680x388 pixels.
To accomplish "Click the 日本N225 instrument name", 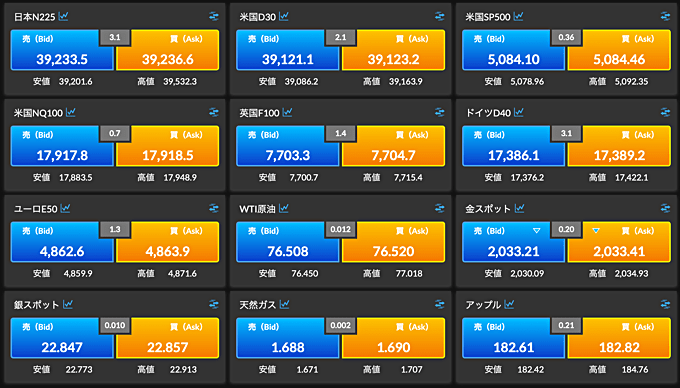I will pyautogui.click(x=35, y=17).
